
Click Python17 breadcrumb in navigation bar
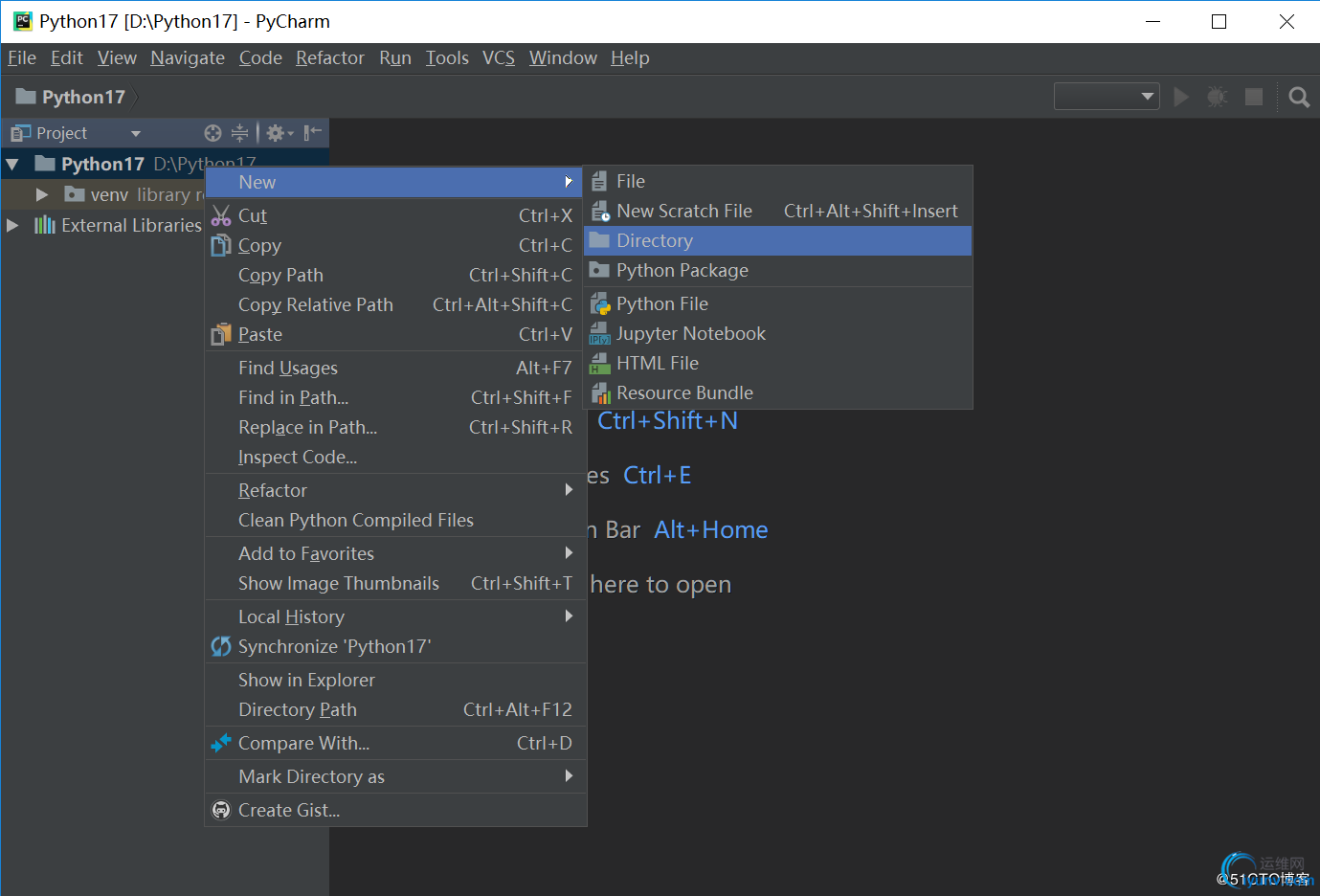click(82, 97)
